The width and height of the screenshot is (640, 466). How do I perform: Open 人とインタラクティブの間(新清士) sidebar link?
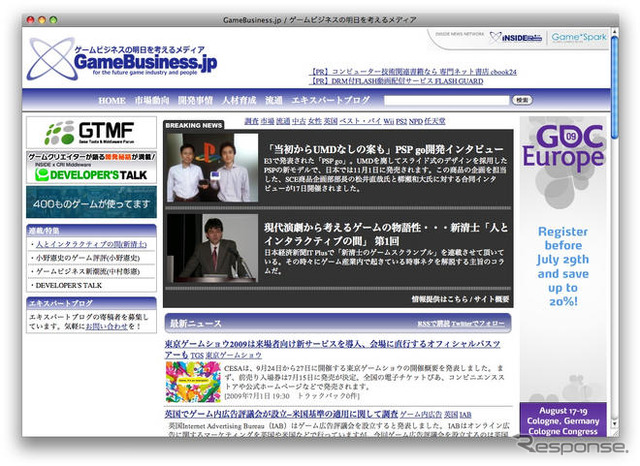pos(91,244)
